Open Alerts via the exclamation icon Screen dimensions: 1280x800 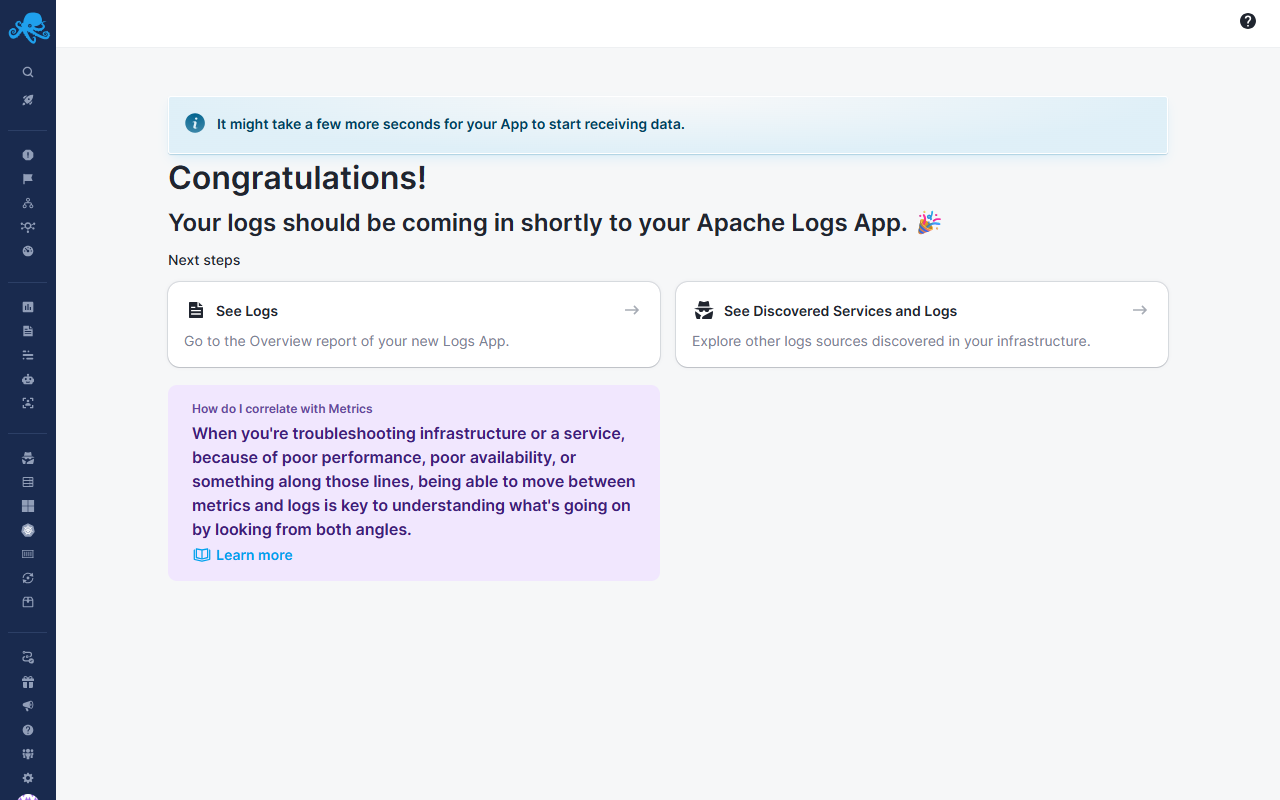coord(28,155)
